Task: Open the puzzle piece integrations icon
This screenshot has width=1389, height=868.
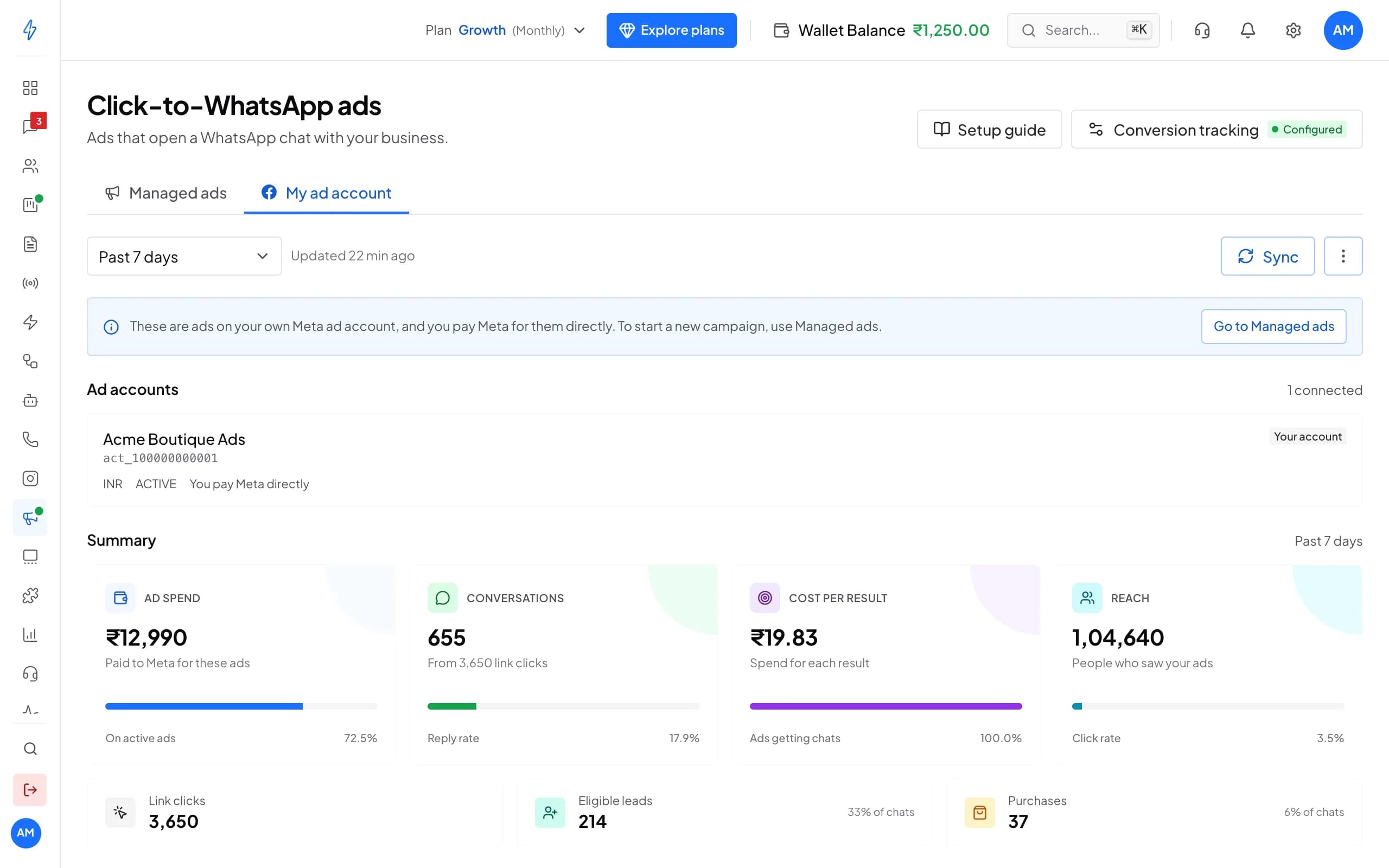Action: click(x=30, y=595)
